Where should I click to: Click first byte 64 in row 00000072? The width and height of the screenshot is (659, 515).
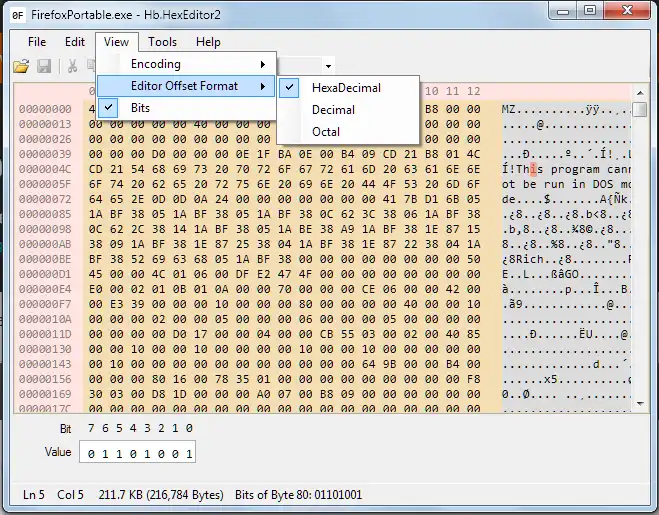click(x=95, y=199)
